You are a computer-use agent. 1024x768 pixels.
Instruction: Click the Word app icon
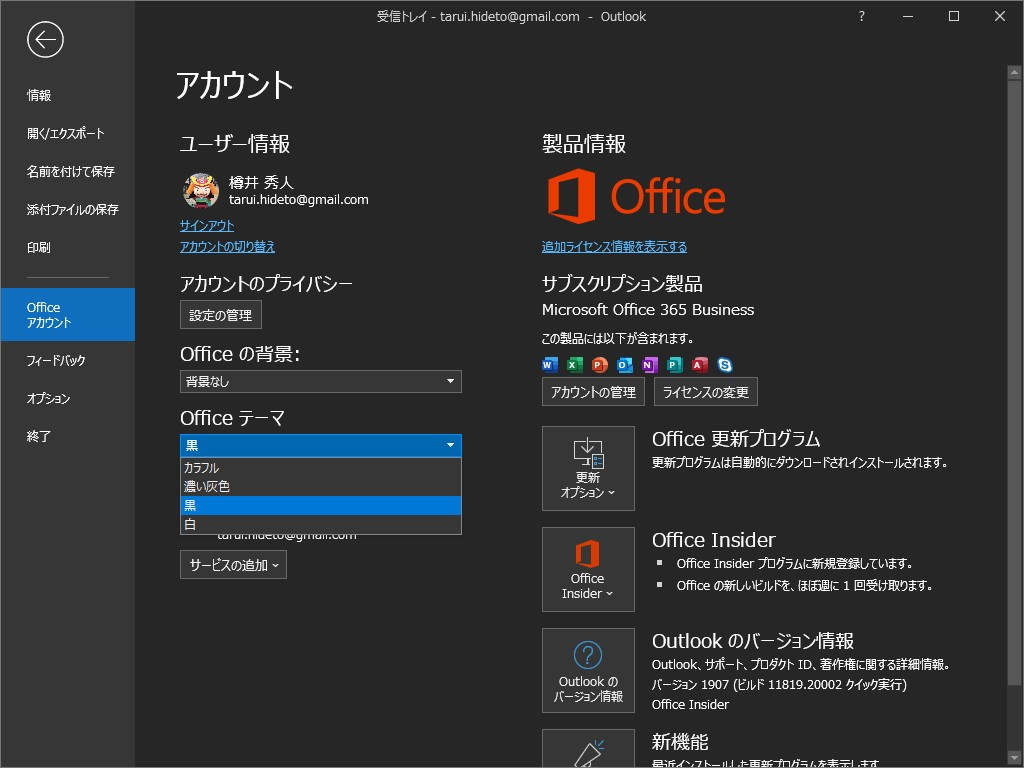point(549,365)
